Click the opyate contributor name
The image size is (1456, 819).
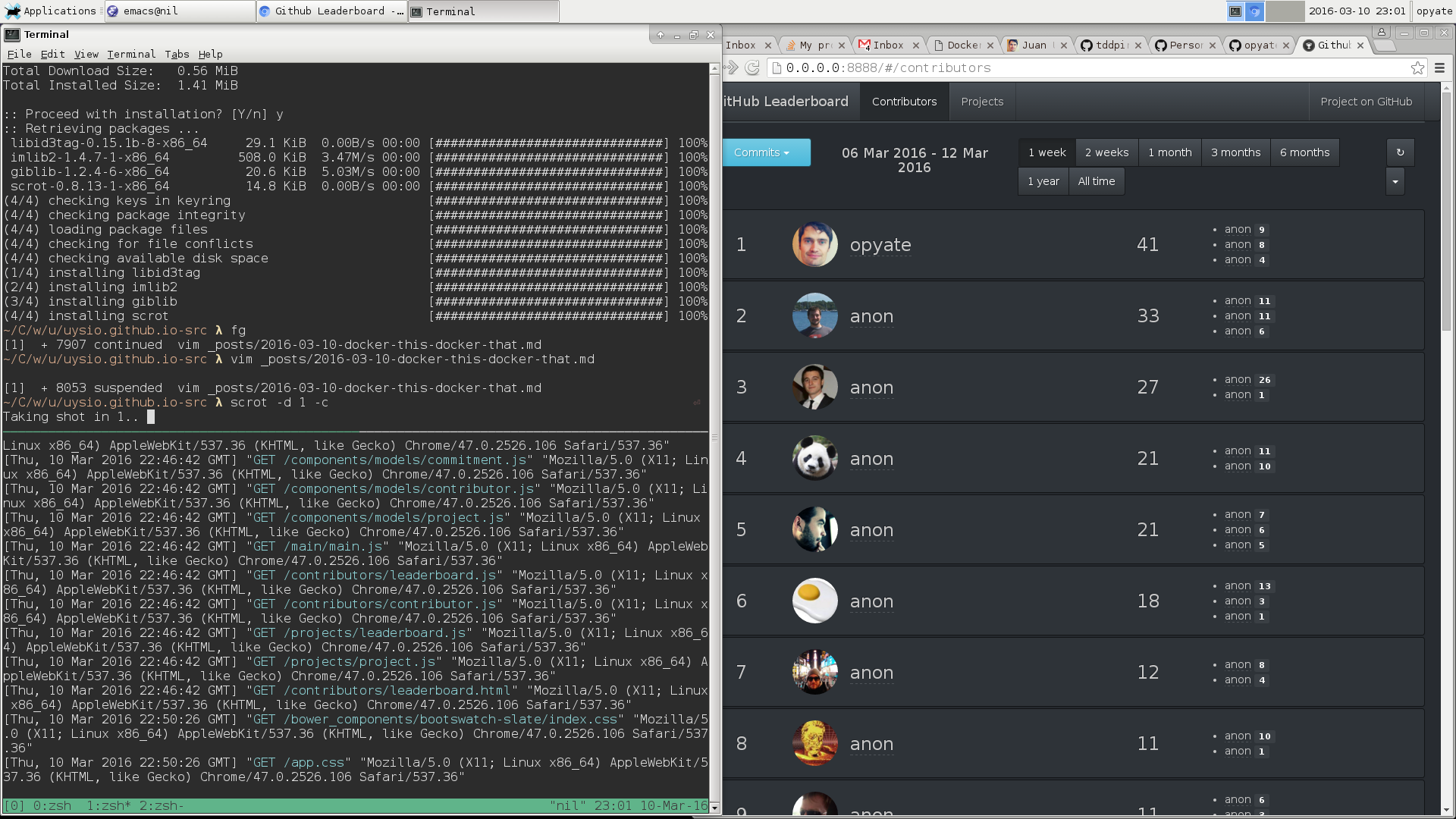click(880, 244)
